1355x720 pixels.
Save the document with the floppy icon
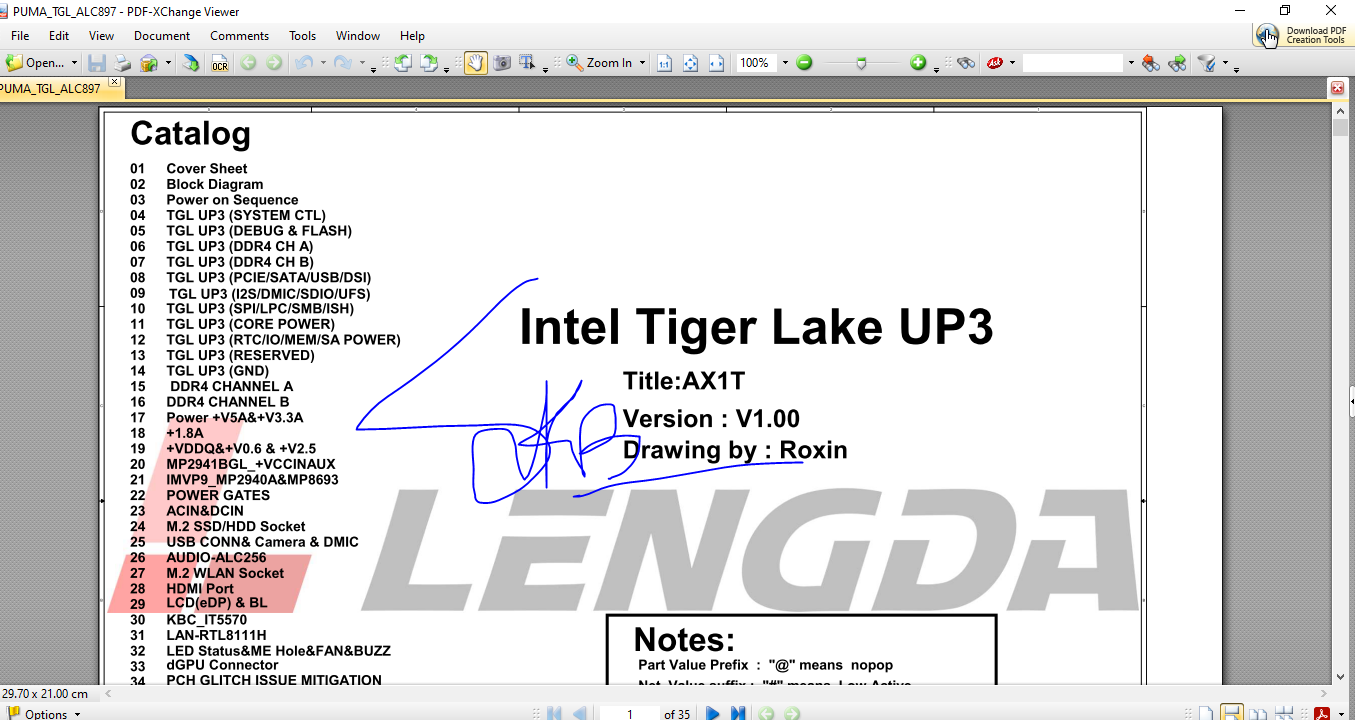97,63
